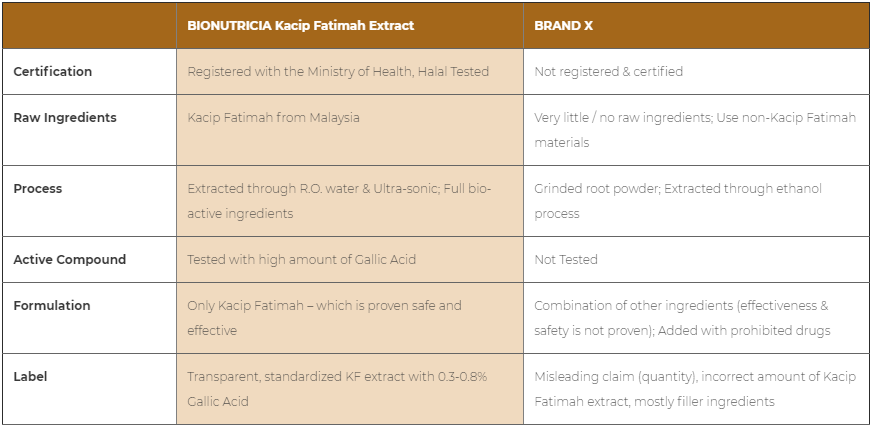This screenshot has height=426, width=871.
Task: Click 'Combination of other ingredients' cell
Action: (682, 318)
